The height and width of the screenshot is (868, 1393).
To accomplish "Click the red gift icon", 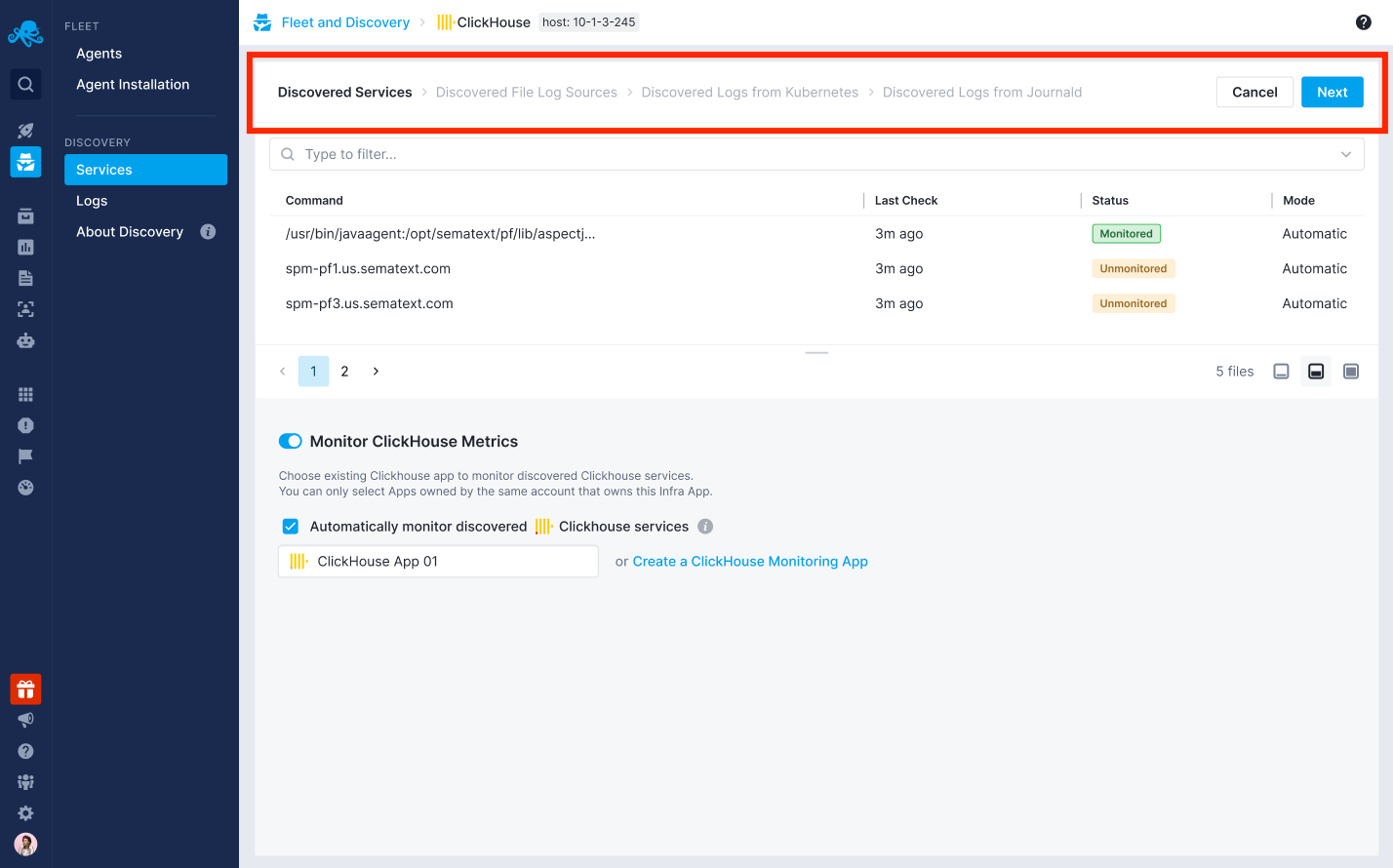I will pyautogui.click(x=26, y=690).
